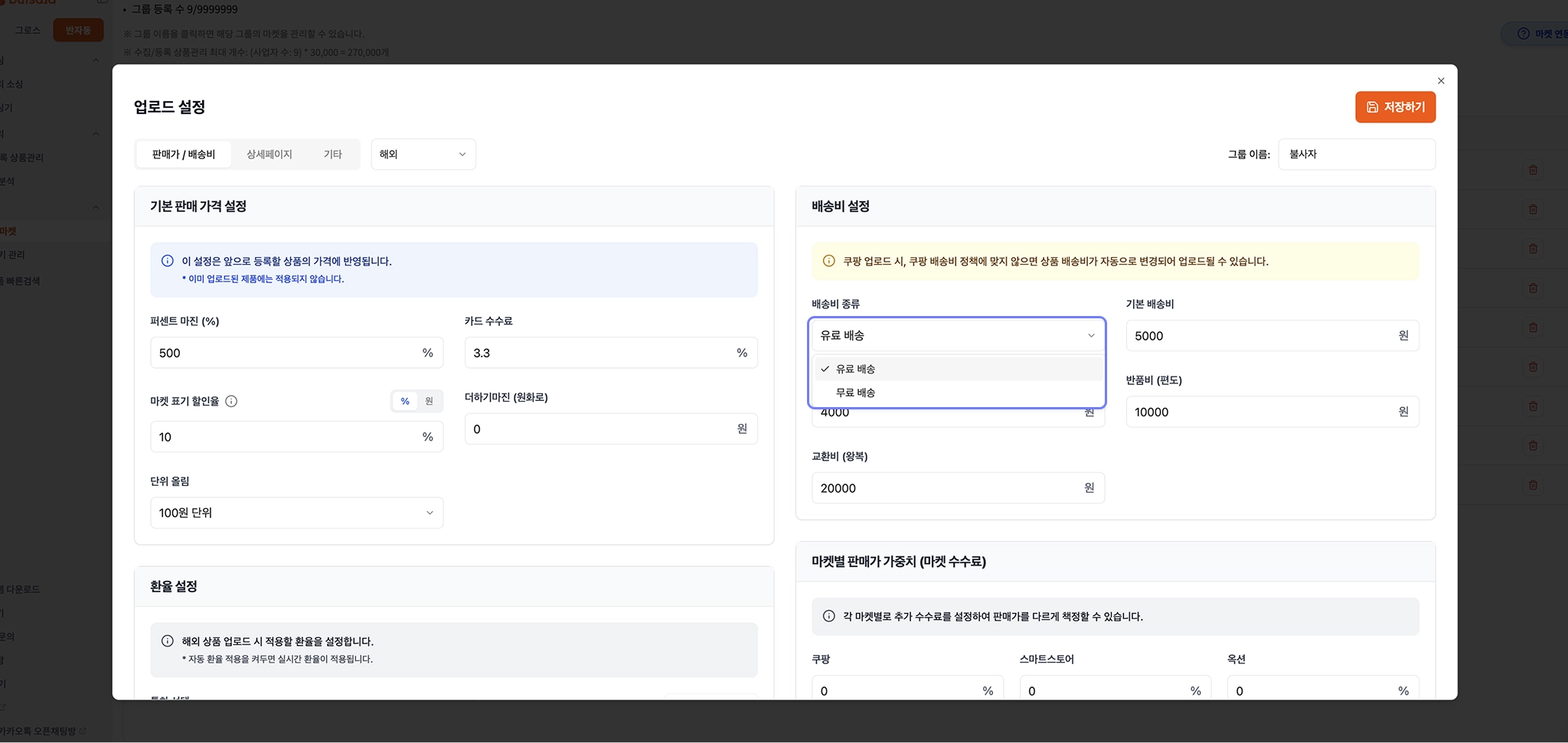Open the 기타 tab
Viewport: 1568px width, 743px height.
(332, 154)
